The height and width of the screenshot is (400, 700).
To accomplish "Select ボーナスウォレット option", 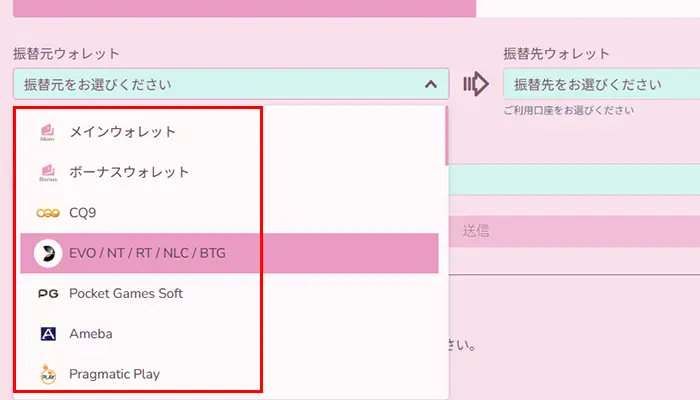I will (229, 172).
